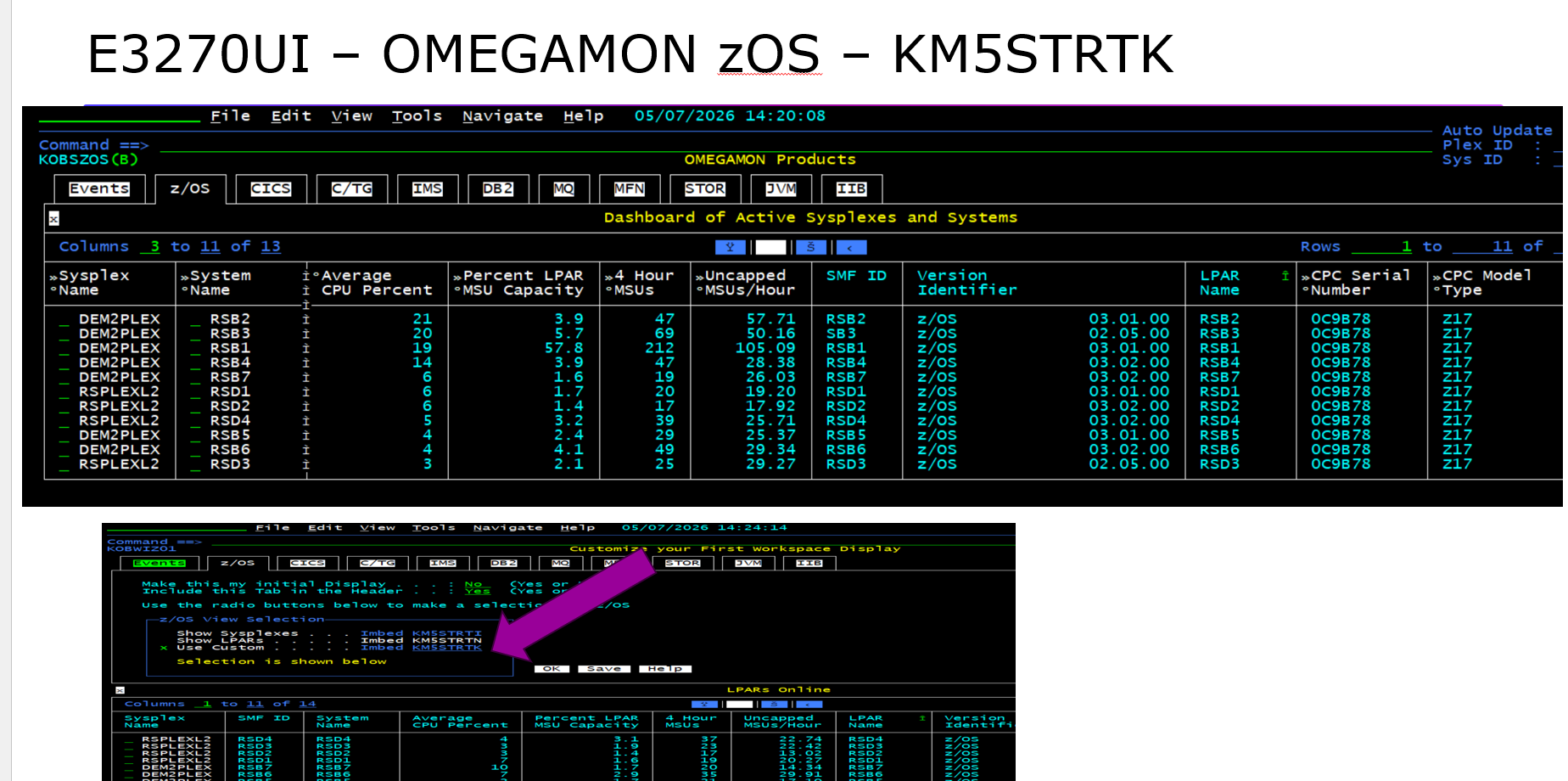This screenshot has width=1568, height=781.
Task: Click Columns end value '11' in dashboard
Action: [x=210, y=246]
